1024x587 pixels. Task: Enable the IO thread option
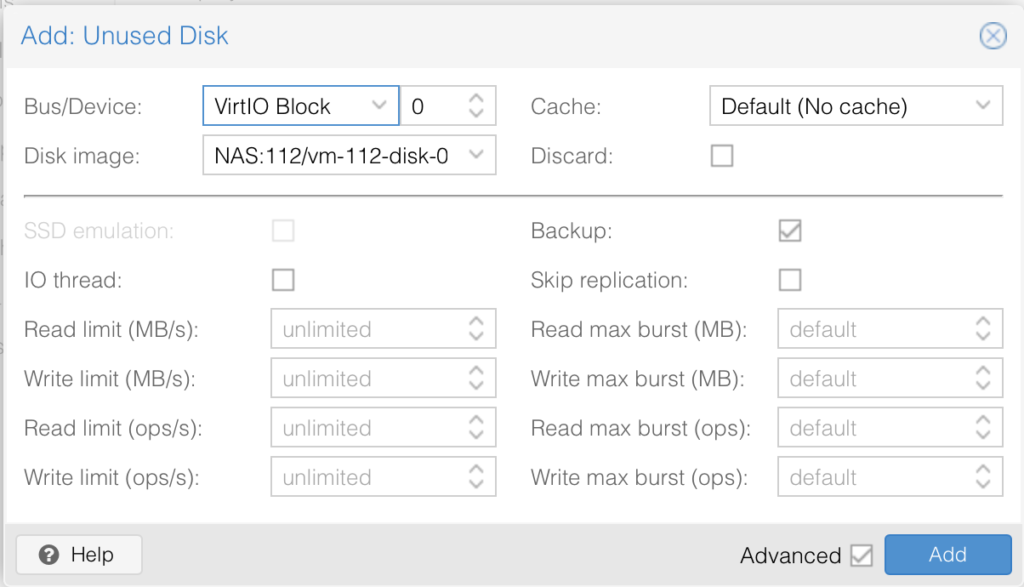point(283,280)
